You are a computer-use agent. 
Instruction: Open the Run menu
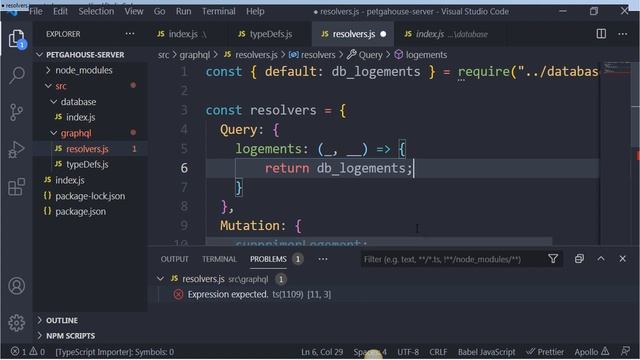tap(183, 11)
